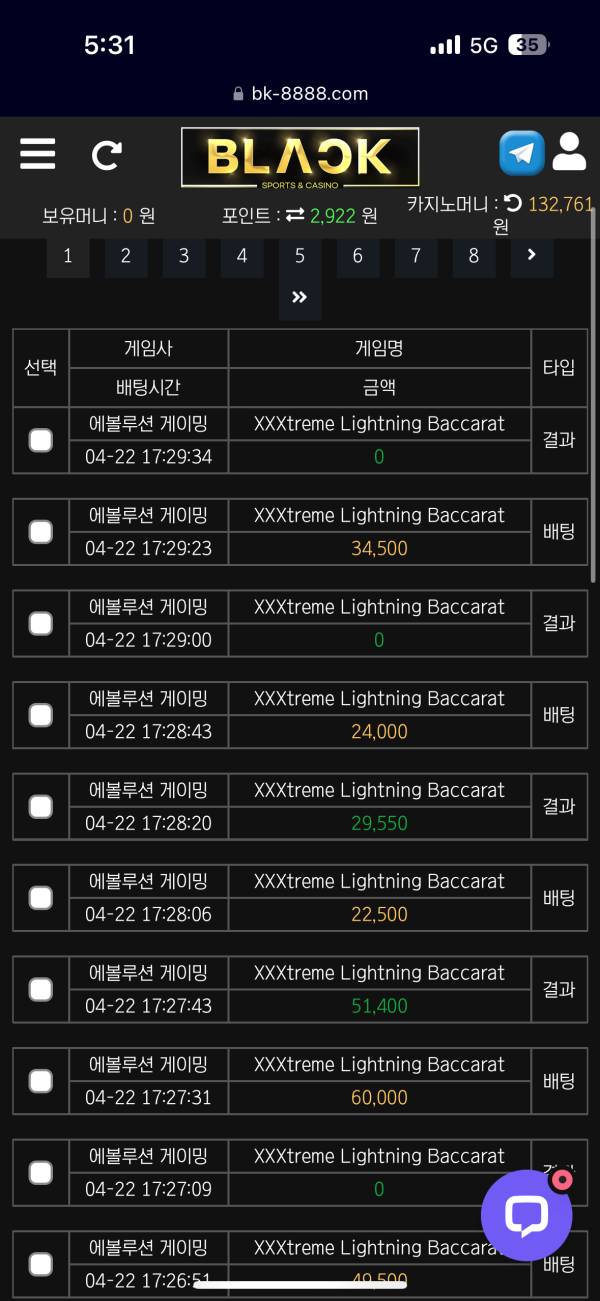
Task: Switch to page 5
Action: tap(300, 256)
